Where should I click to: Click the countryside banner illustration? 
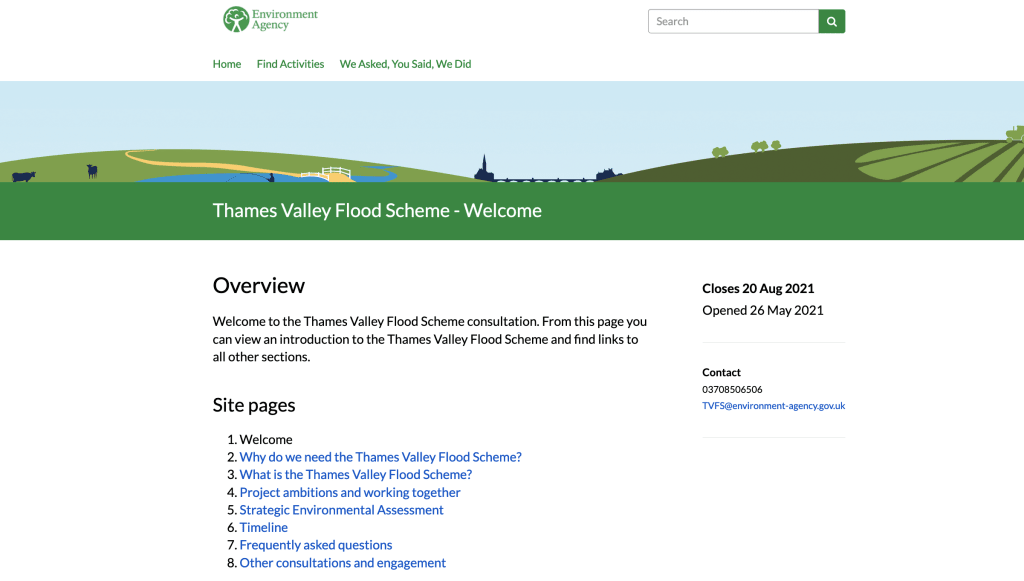pyautogui.click(x=512, y=132)
